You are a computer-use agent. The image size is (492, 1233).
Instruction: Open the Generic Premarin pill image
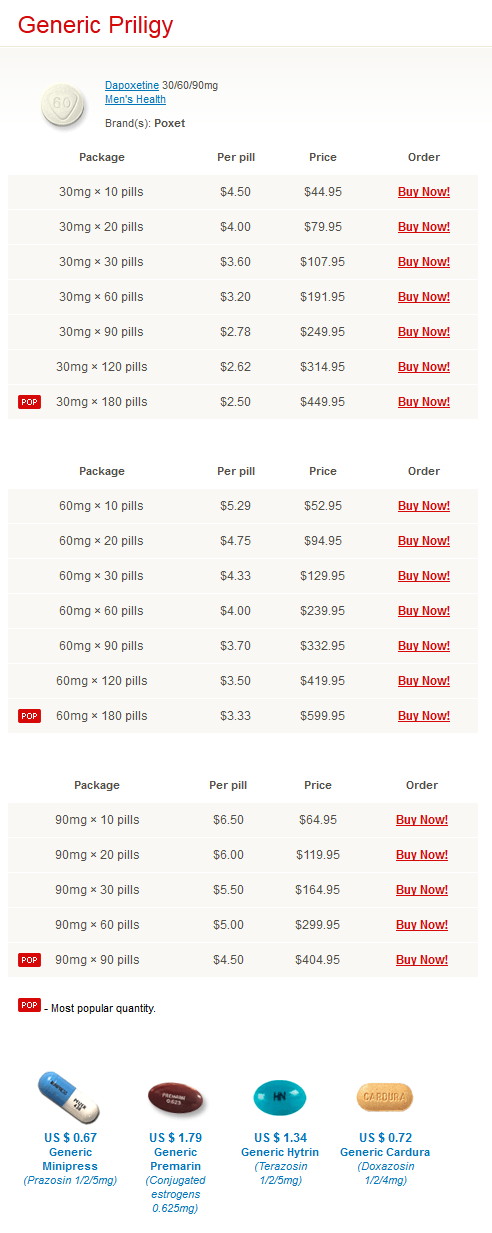point(175,1098)
